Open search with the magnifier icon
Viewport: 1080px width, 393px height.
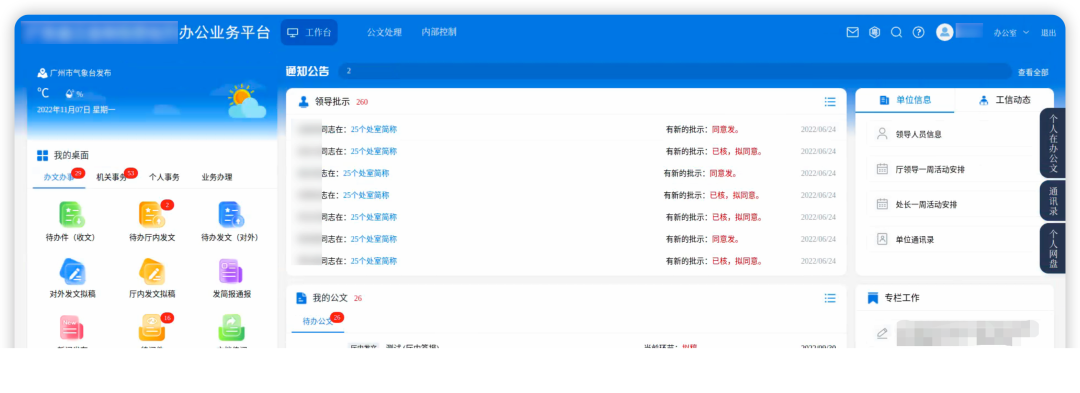coord(896,32)
